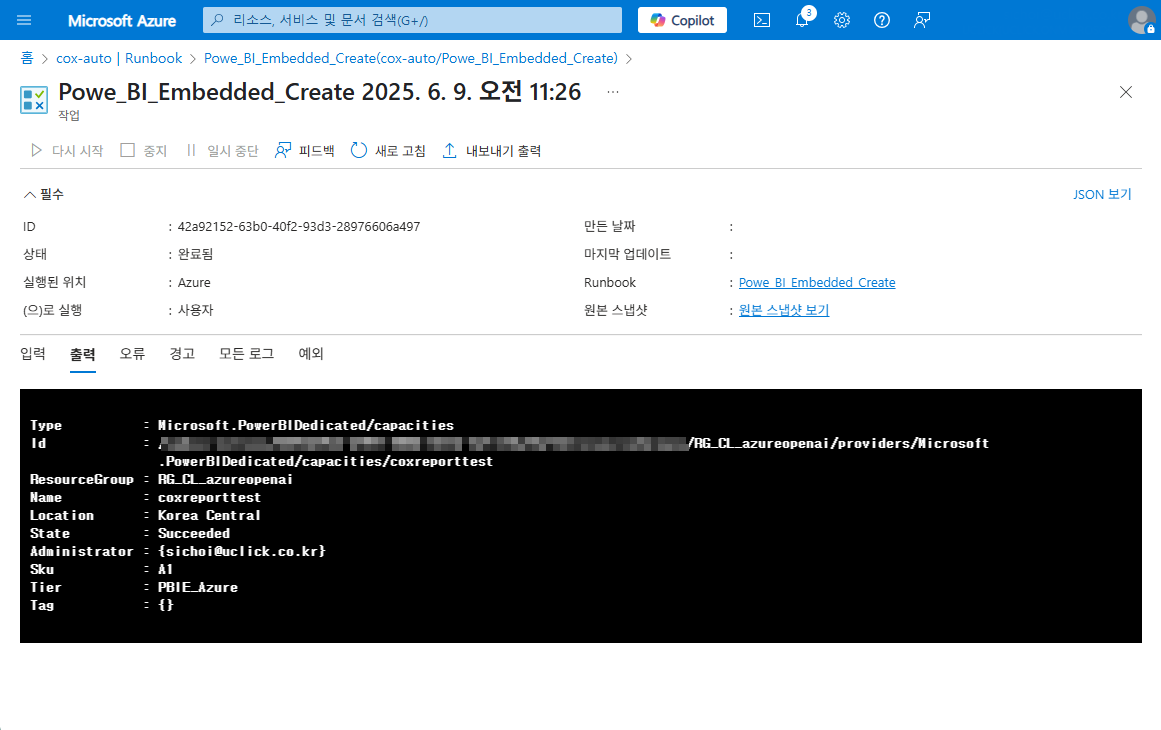Click the Microsoft Azure logo text
Screen dimensions: 1161x730
pyautogui.click(x=121, y=21)
